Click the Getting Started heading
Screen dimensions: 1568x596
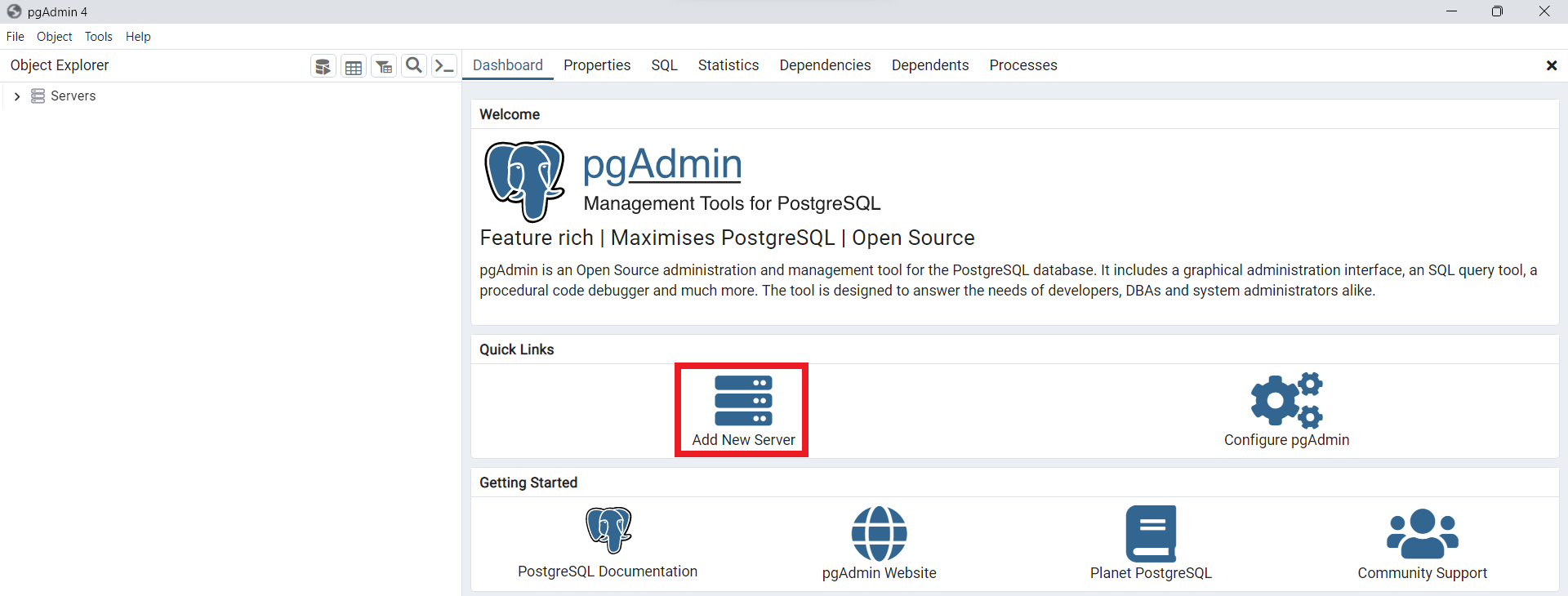pyautogui.click(x=528, y=483)
